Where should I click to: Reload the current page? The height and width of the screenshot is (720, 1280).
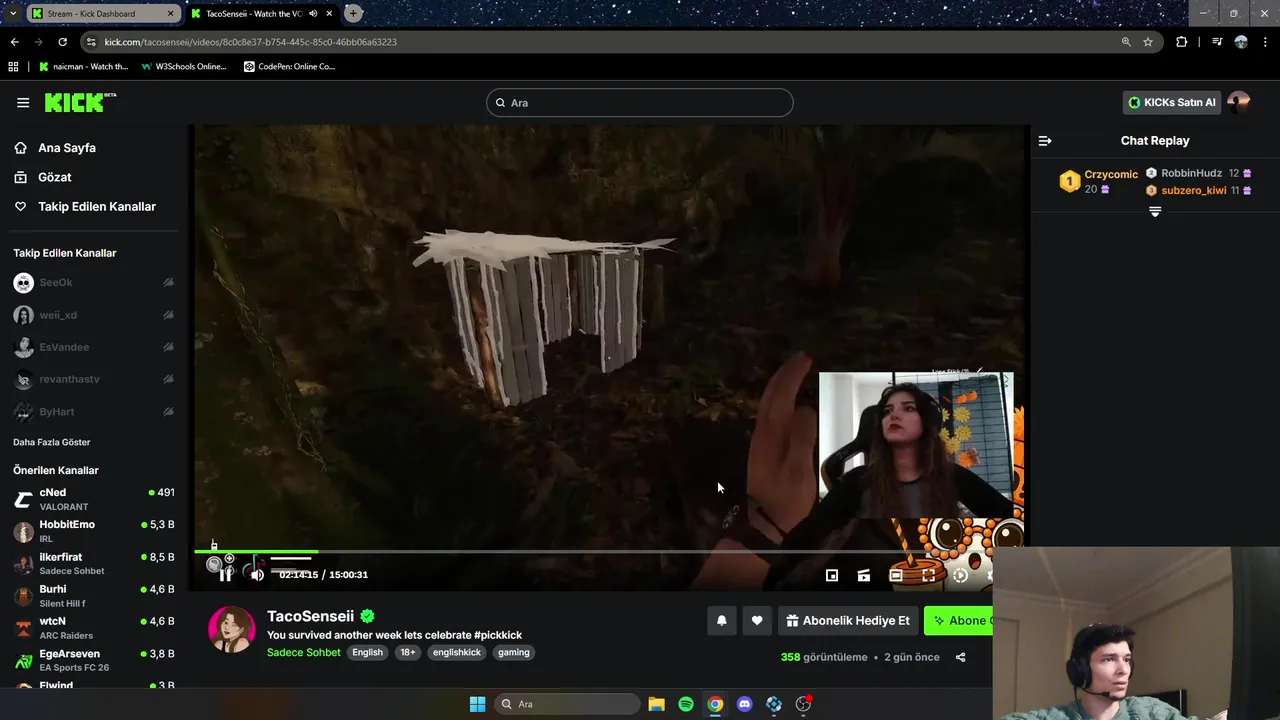click(62, 42)
